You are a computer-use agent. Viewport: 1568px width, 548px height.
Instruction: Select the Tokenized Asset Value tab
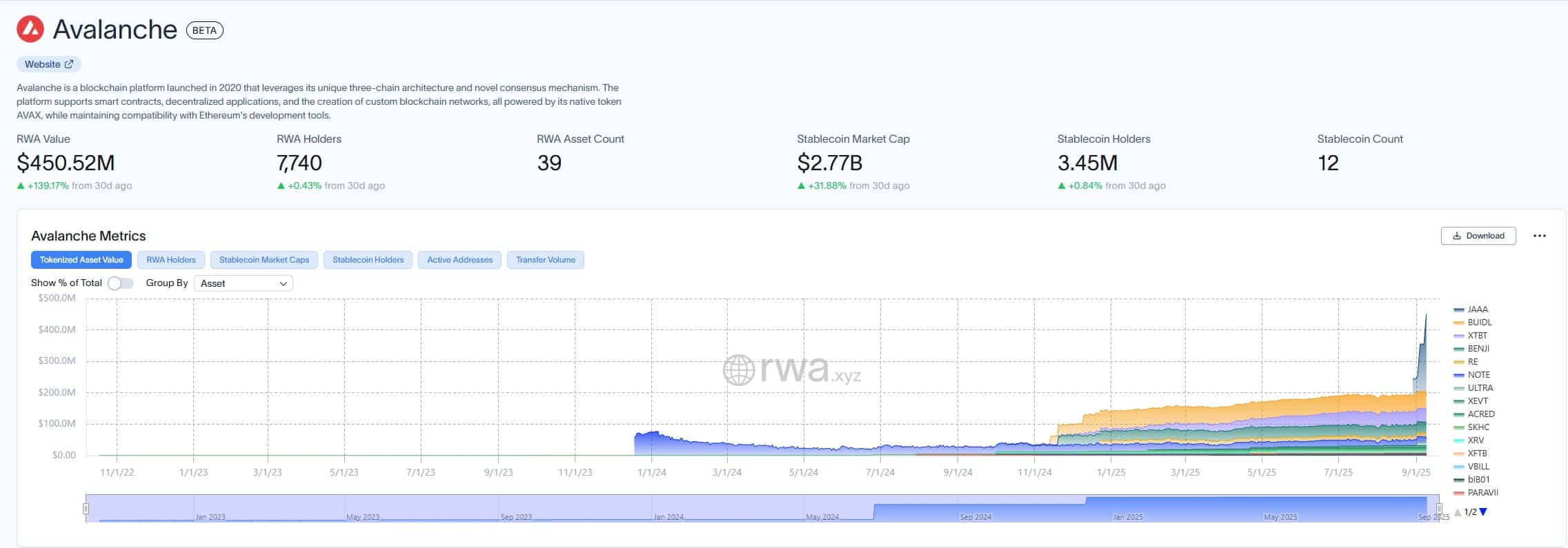pos(81,260)
